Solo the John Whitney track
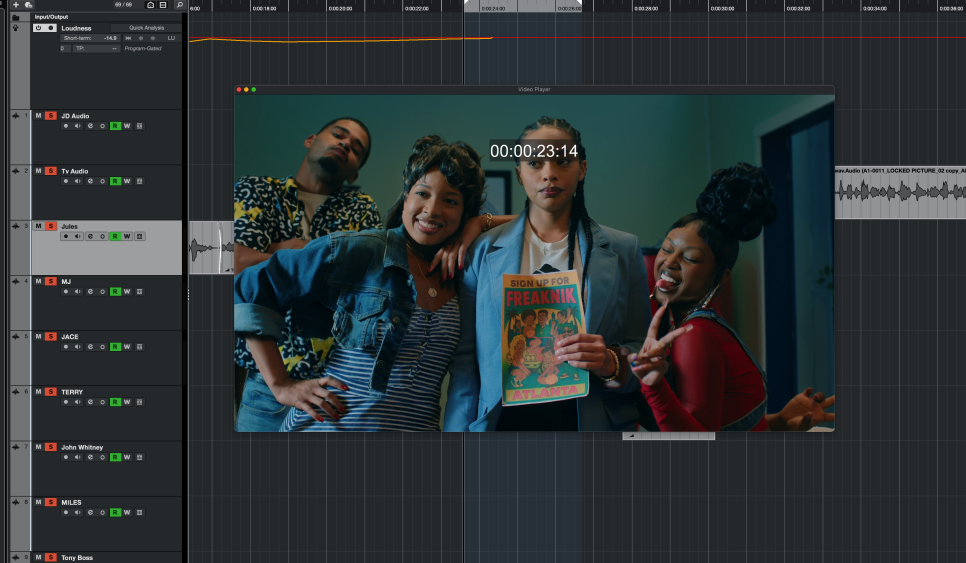The width and height of the screenshot is (966, 563). [x=51, y=447]
